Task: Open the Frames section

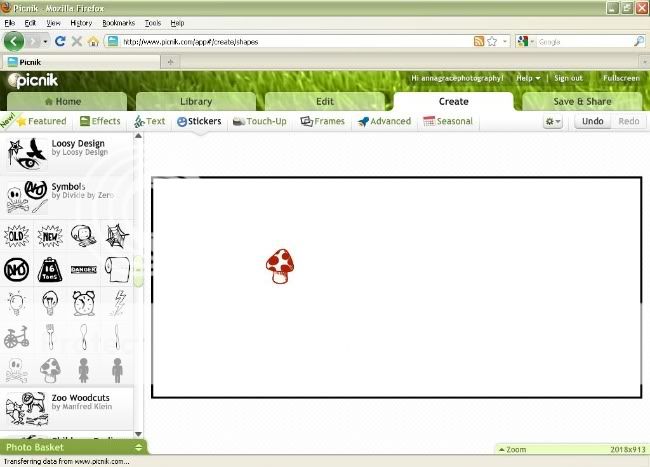Action: click(323, 121)
